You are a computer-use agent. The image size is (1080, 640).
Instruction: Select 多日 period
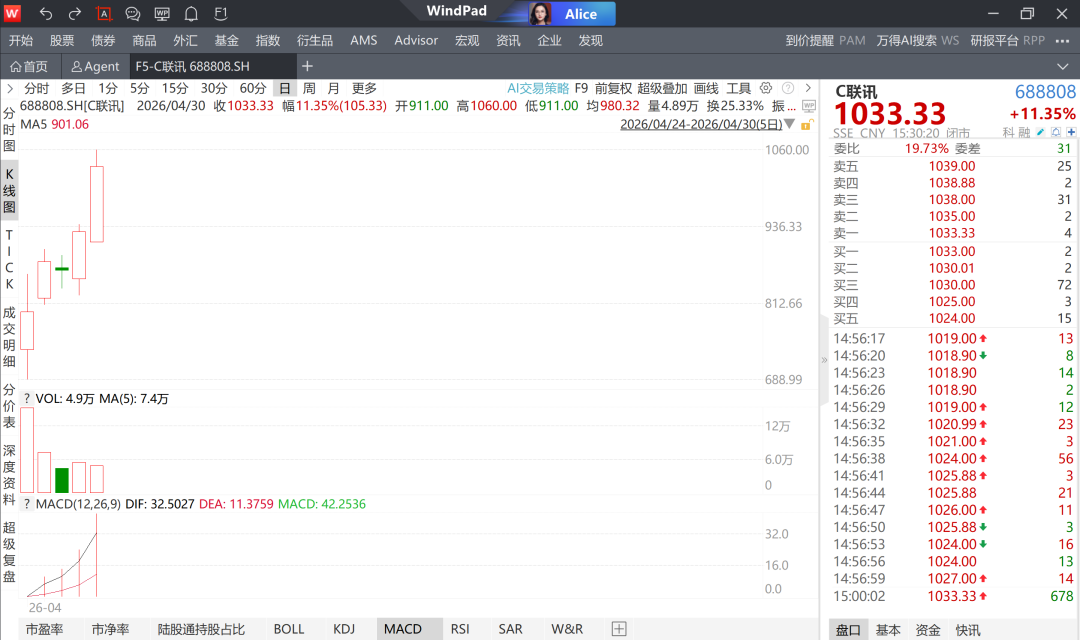[x=73, y=88]
